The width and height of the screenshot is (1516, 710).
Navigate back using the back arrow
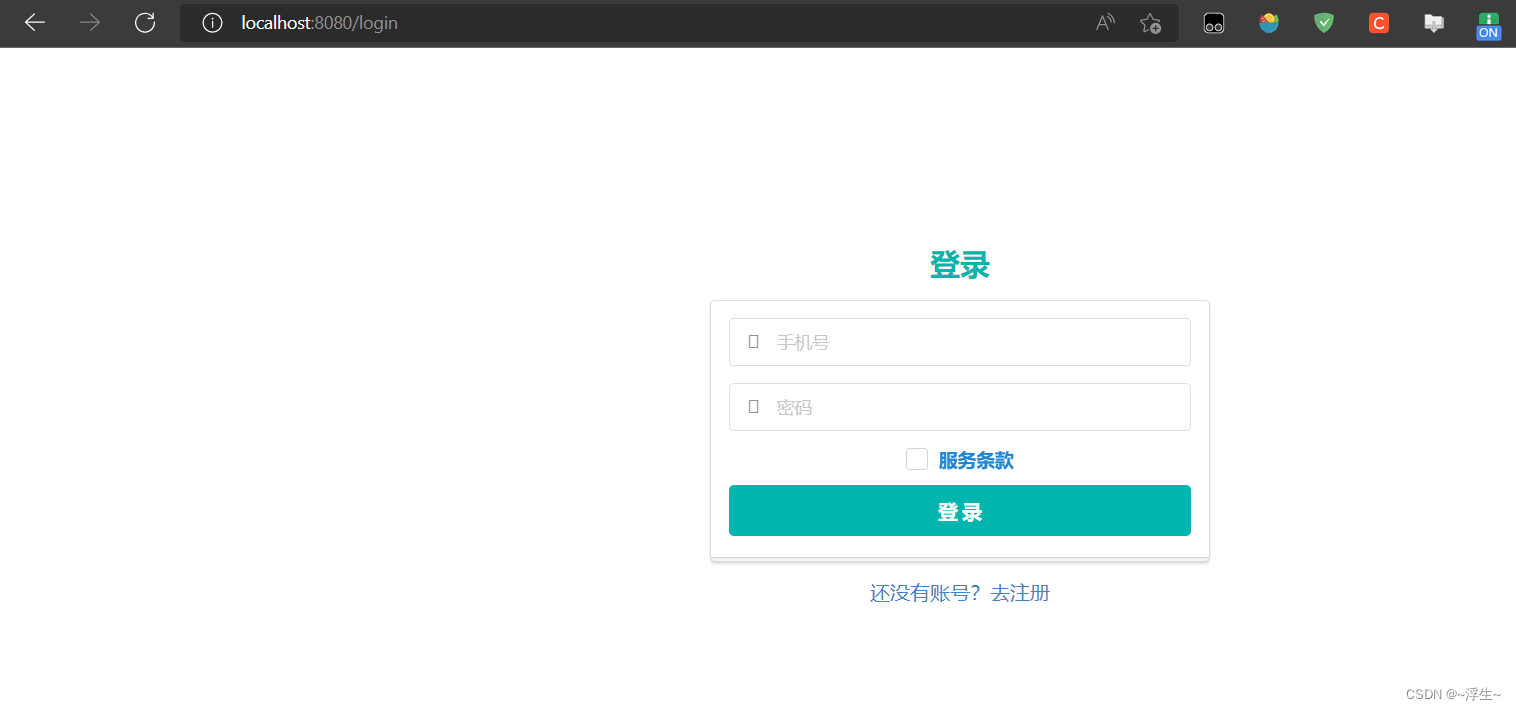[x=34, y=22]
